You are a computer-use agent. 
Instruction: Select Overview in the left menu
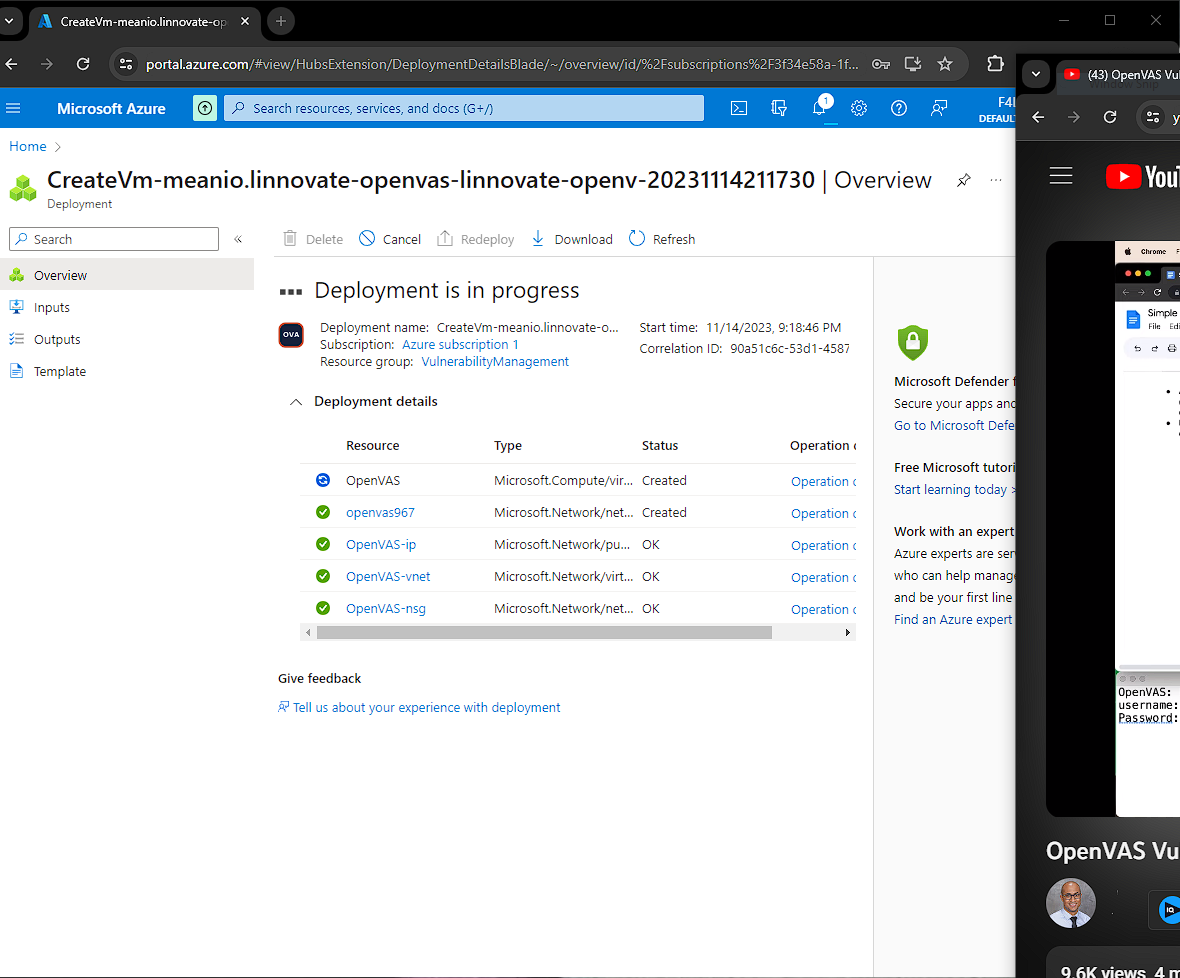point(127,275)
